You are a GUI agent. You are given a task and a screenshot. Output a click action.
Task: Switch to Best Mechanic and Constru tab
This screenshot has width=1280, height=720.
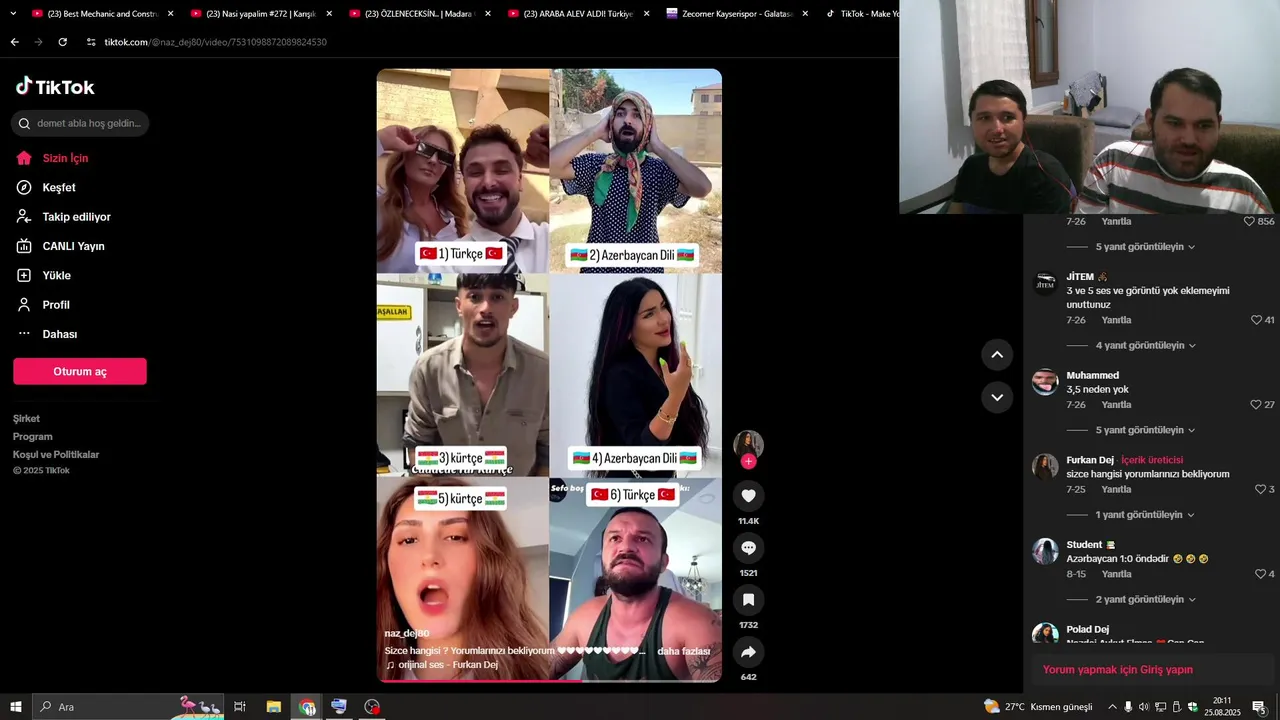tap(103, 14)
